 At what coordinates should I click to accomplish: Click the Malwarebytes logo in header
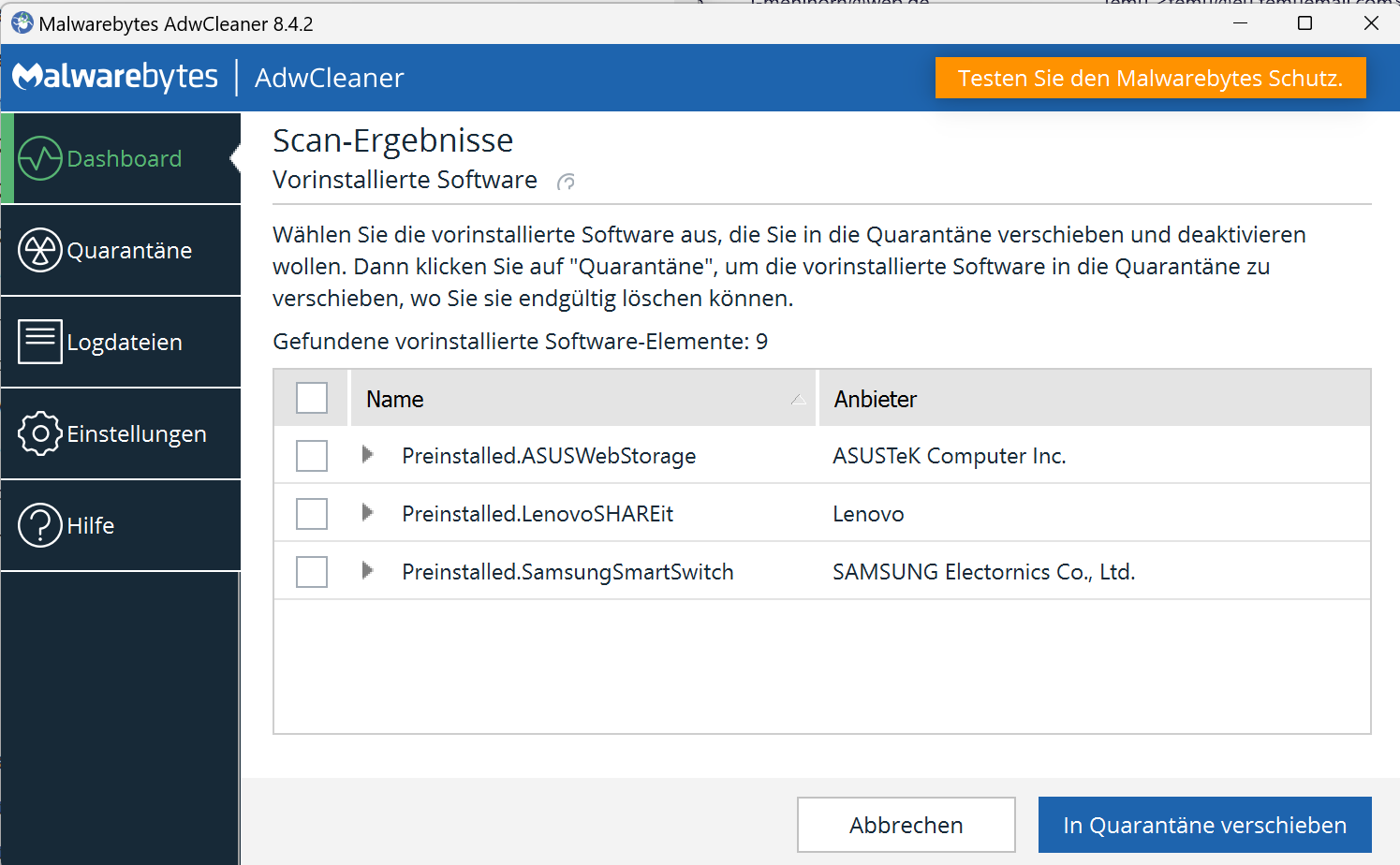[115, 77]
